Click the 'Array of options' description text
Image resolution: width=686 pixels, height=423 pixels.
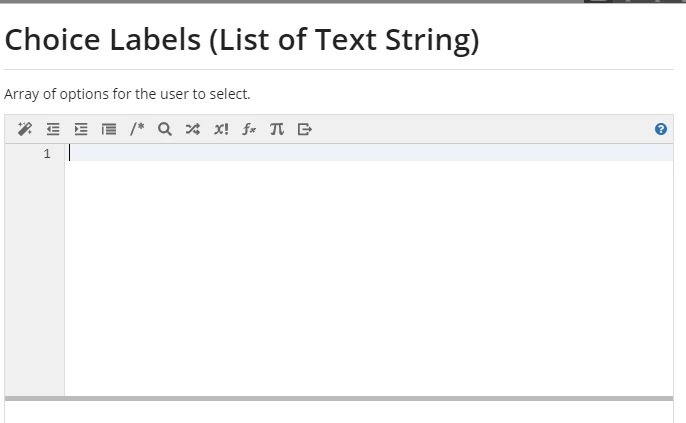pos(127,94)
